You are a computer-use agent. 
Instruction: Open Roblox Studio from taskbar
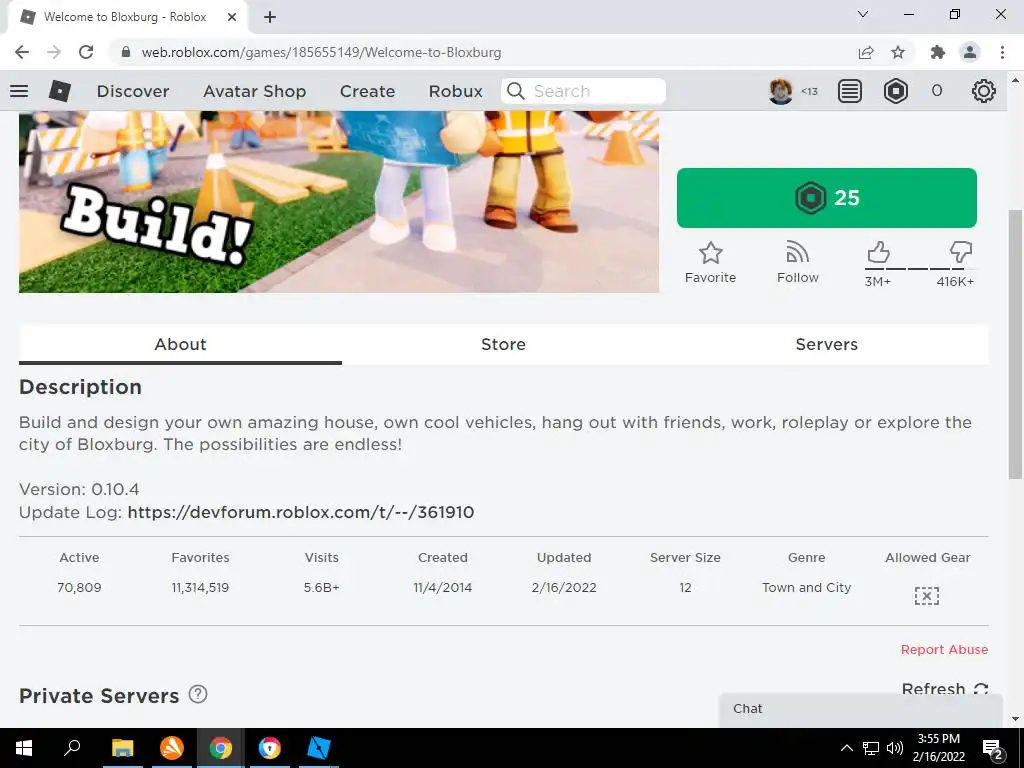[318, 748]
